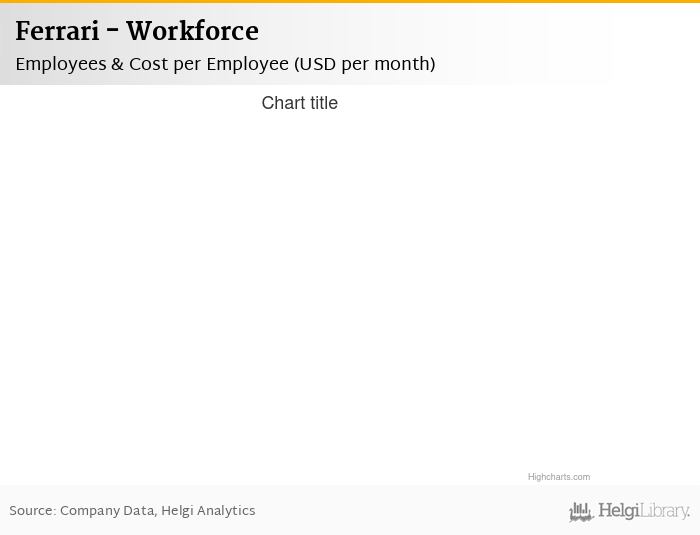
Task: Click the orange bar at the top
Action: pos(350,1)
